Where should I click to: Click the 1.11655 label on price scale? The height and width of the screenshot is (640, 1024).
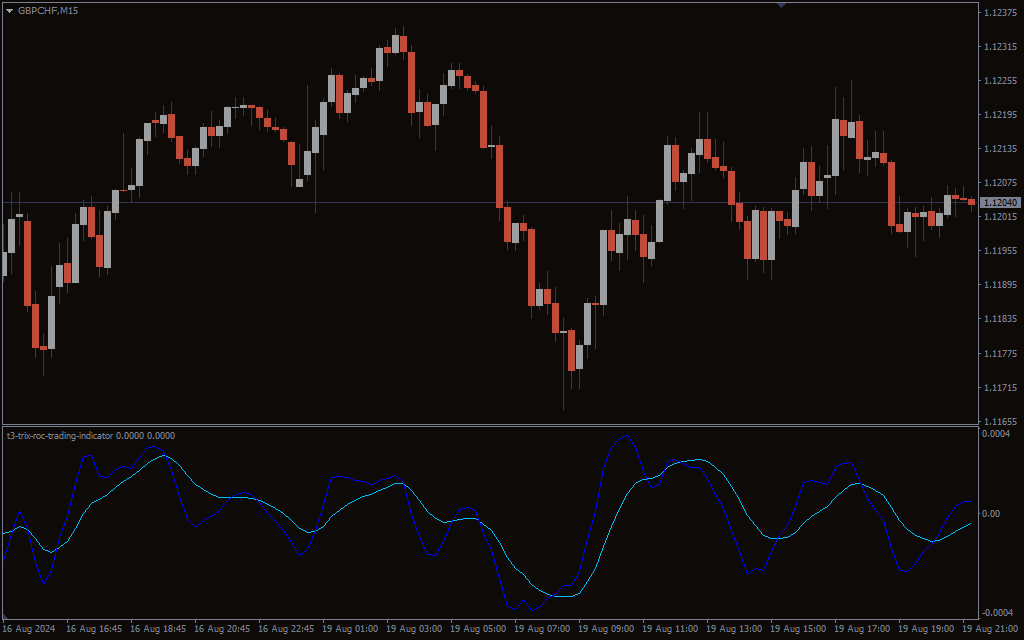pos(1000,421)
